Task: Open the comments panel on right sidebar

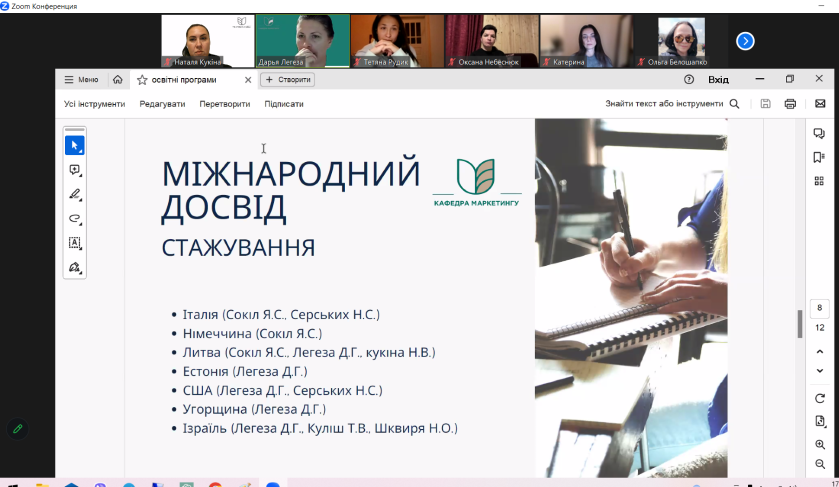Action: coord(819,133)
